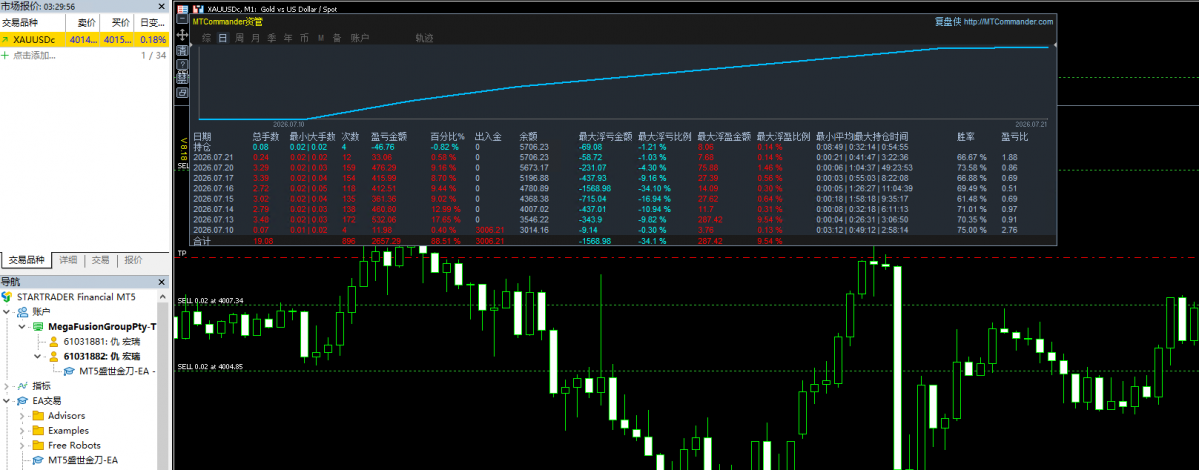Screen dimensions: 1199x470
Task: Expand the Advisors folder
Action: point(22,416)
